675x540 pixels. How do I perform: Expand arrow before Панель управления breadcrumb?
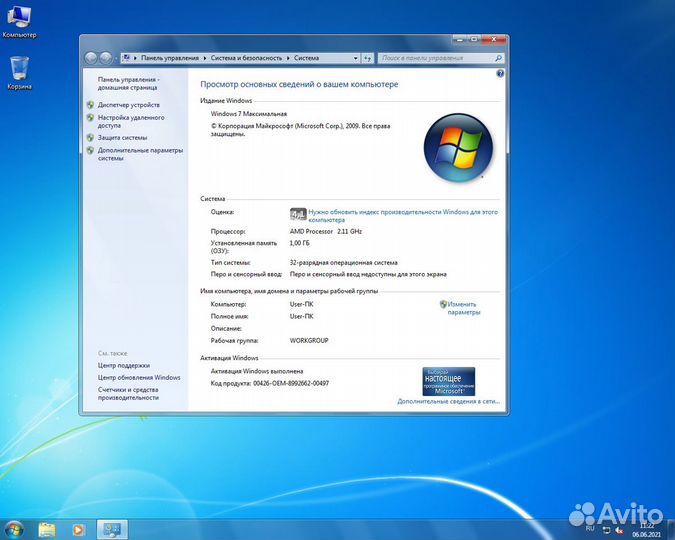point(136,58)
